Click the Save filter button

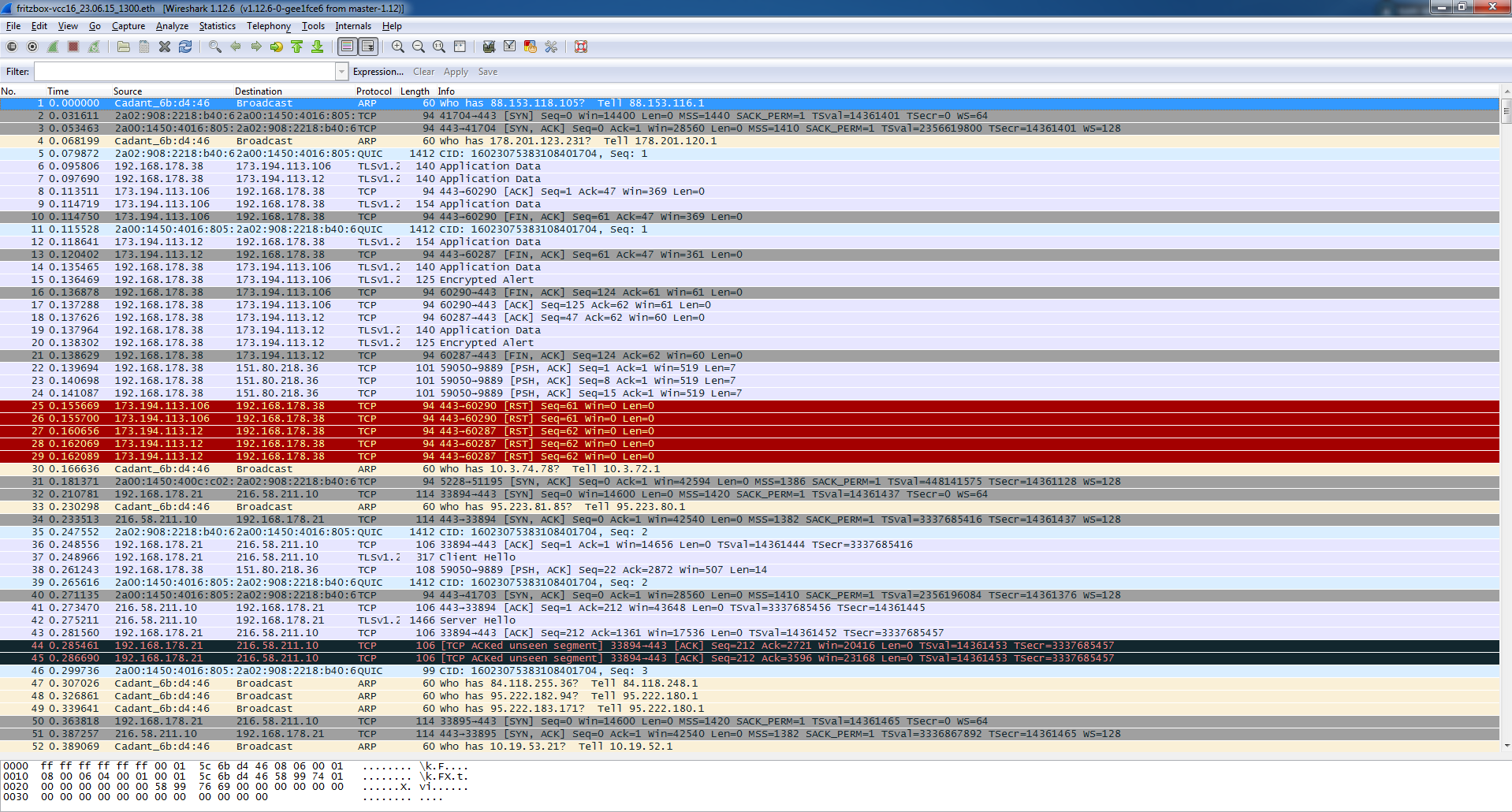click(488, 72)
